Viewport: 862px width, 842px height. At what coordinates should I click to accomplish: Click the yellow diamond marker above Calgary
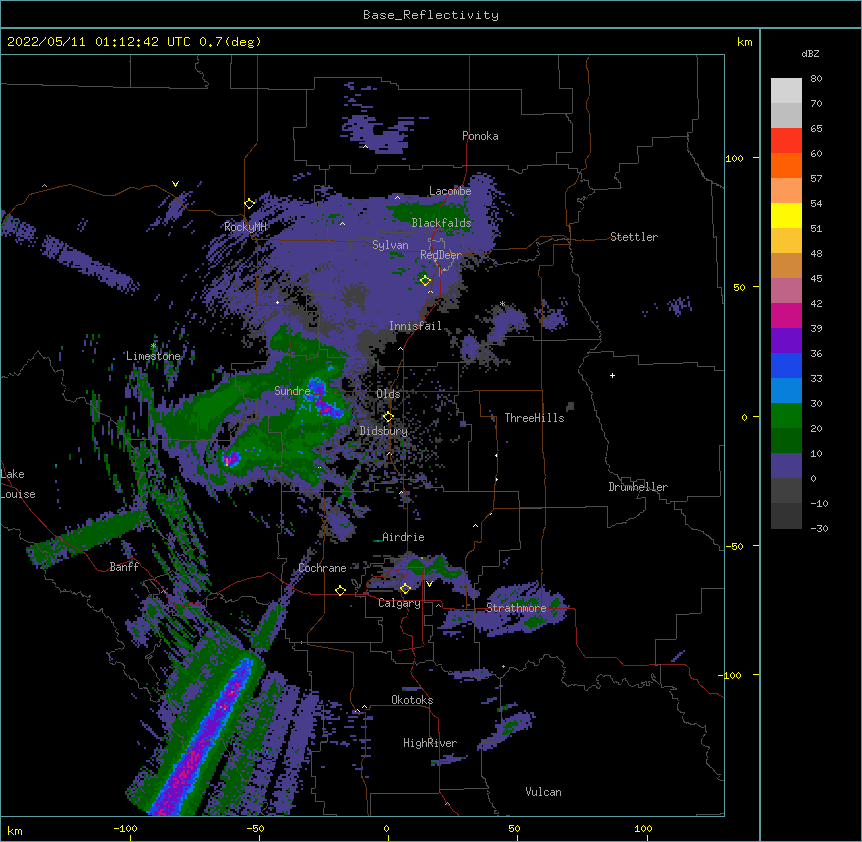pyautogui.click(x=405, y=589)
